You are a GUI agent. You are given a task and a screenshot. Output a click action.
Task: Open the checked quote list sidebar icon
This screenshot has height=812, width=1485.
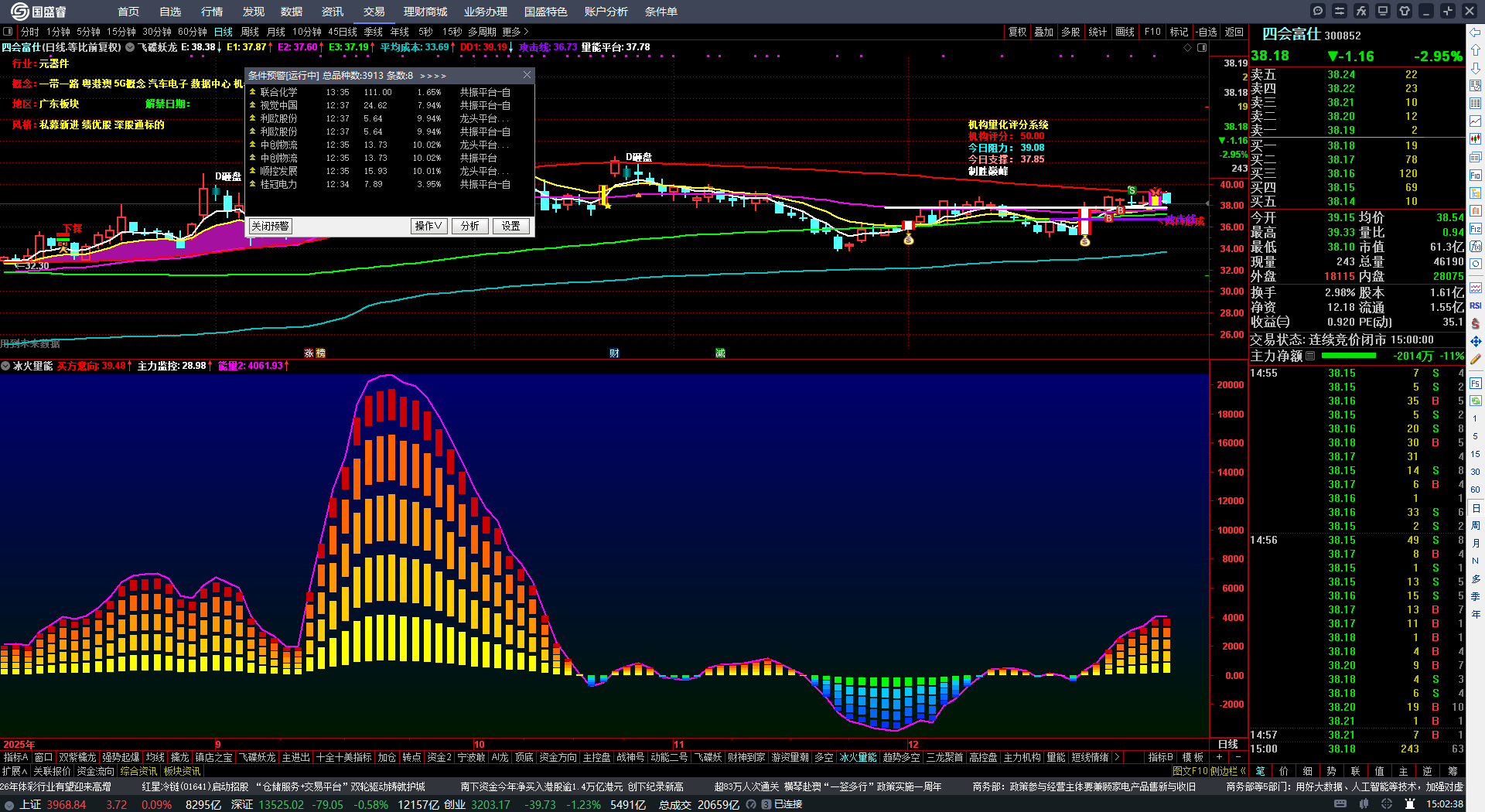[x=1476, y=86]
